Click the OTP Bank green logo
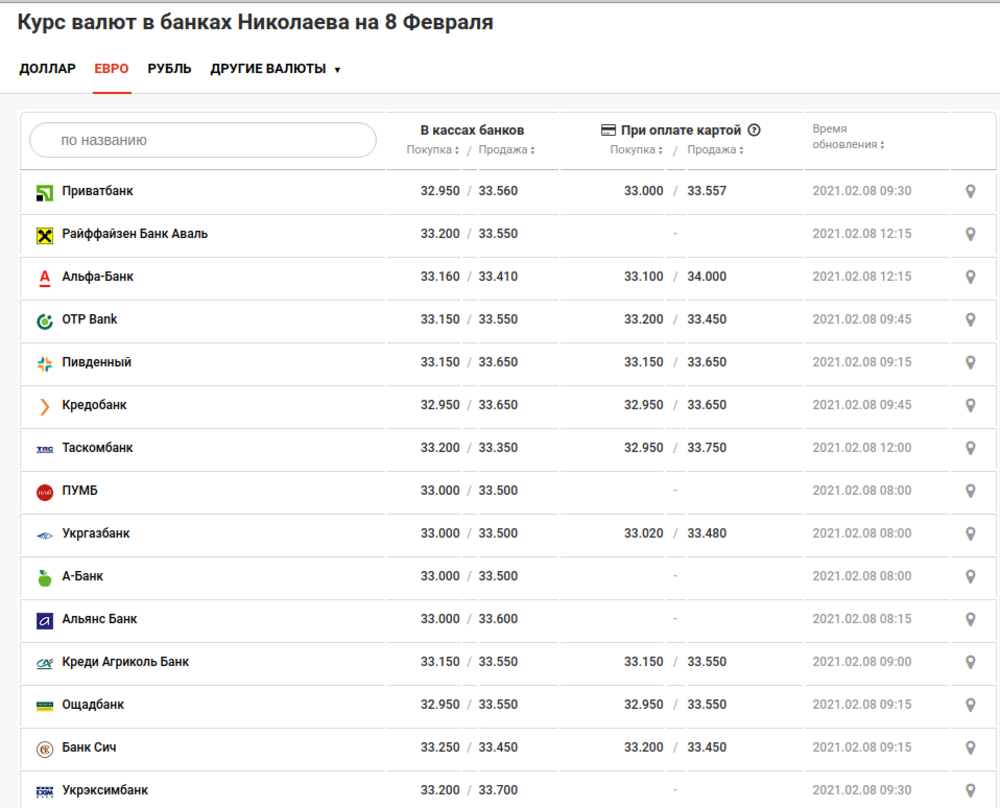 45,321
